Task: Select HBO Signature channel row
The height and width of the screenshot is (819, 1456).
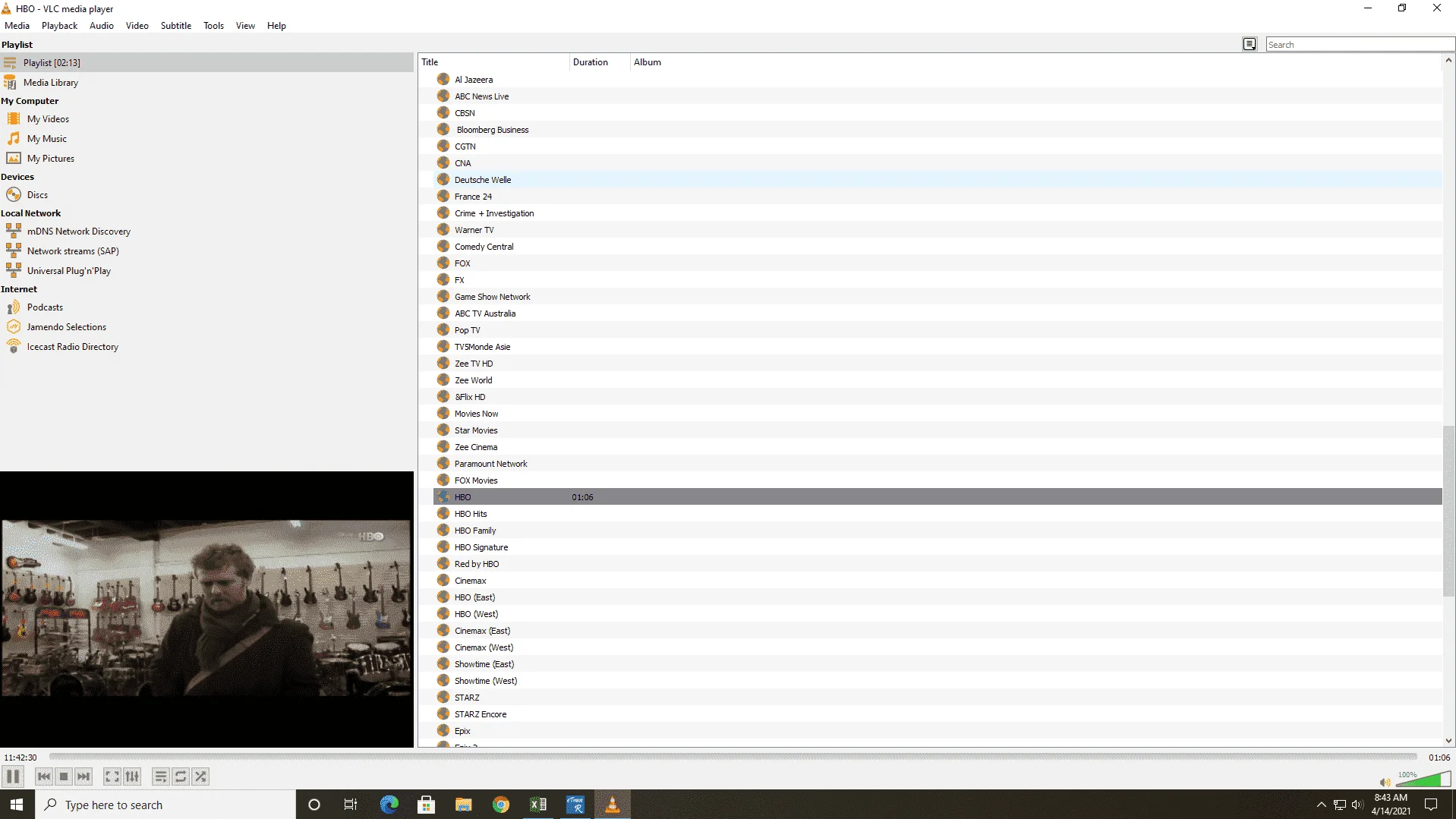Action: [938, 547]
